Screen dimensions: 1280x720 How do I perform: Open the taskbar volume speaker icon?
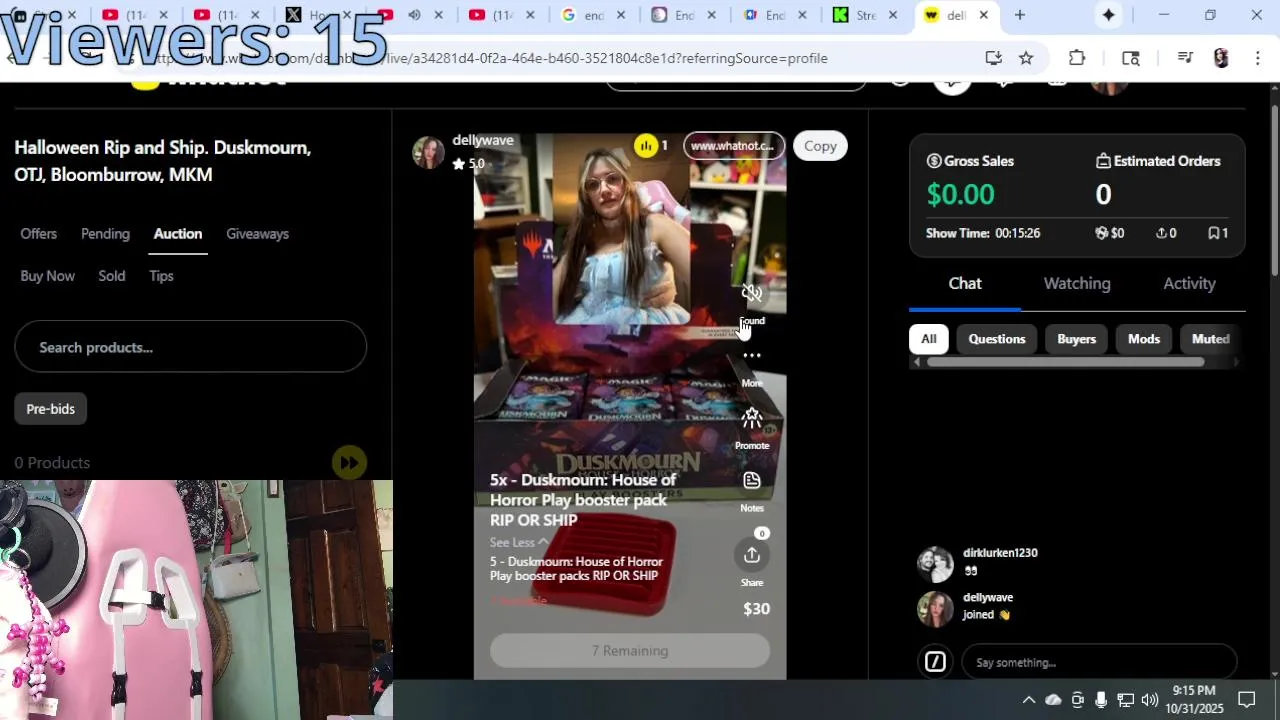pyautogui.click(x=1150, y=699)
